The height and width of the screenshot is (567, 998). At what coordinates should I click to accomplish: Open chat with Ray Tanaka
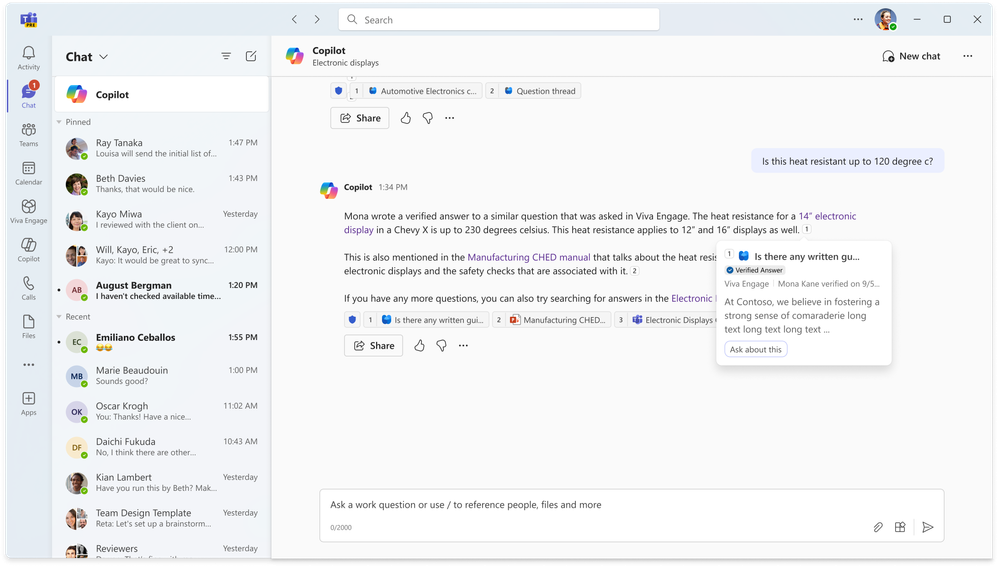click(162, 148)
